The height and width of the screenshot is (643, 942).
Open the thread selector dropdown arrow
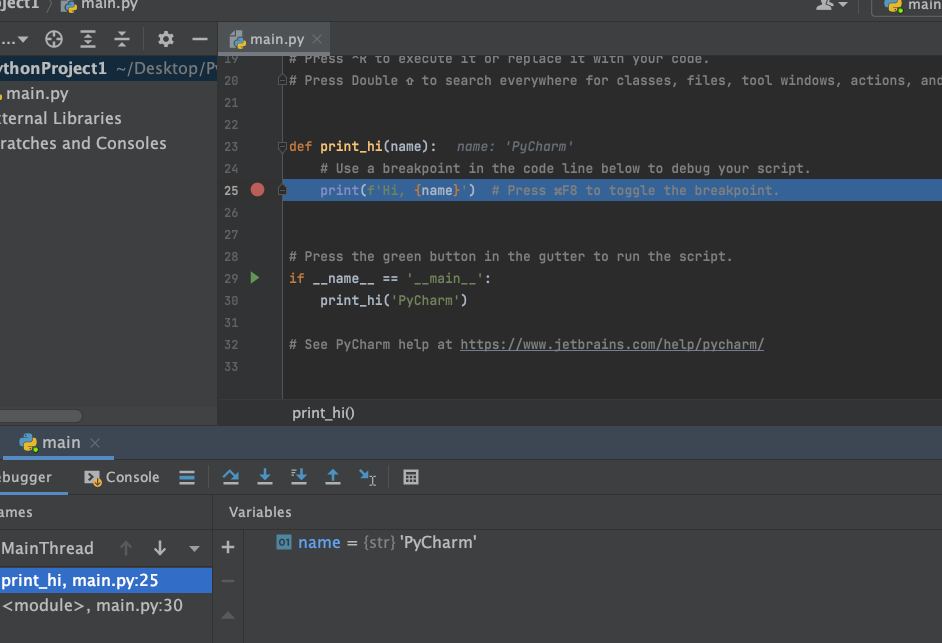[x=194, y=549]
